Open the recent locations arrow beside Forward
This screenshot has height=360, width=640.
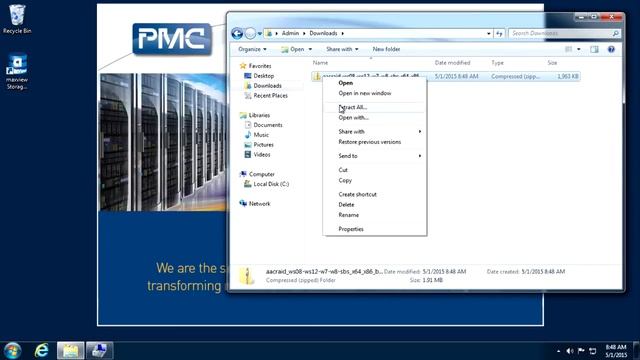(x=260, y=33)
